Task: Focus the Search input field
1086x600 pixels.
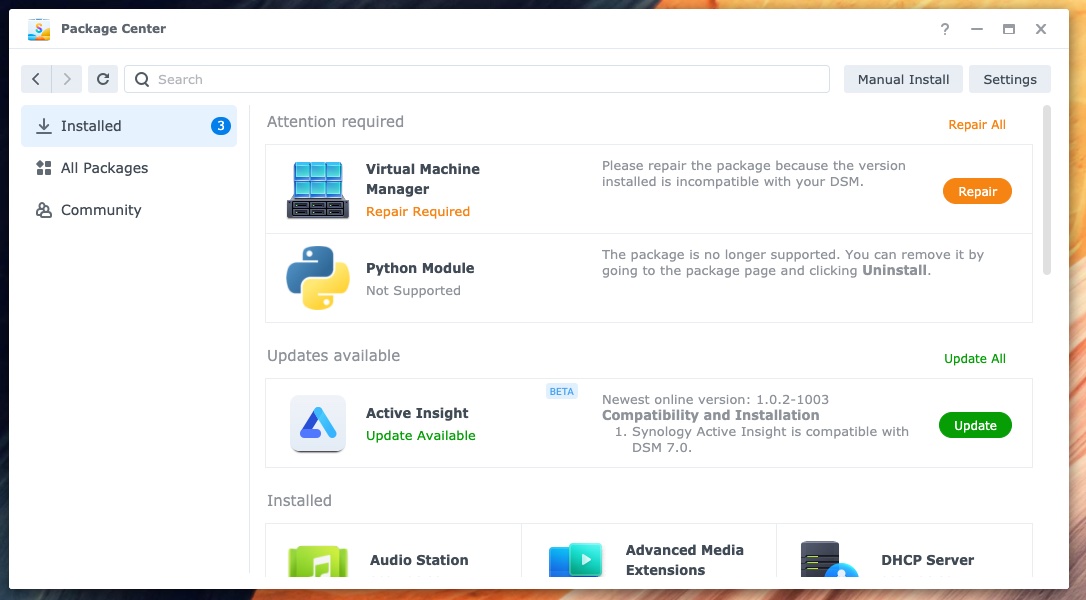Action: click(x=477, y=79)
